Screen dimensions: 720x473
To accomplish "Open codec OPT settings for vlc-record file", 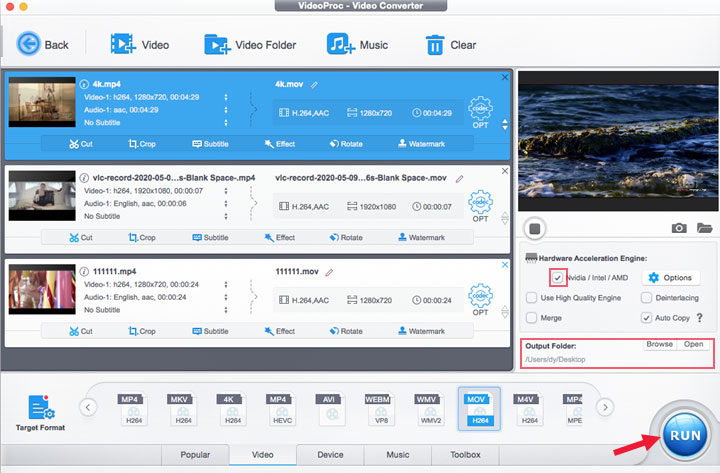I will (x=480, y=206).
